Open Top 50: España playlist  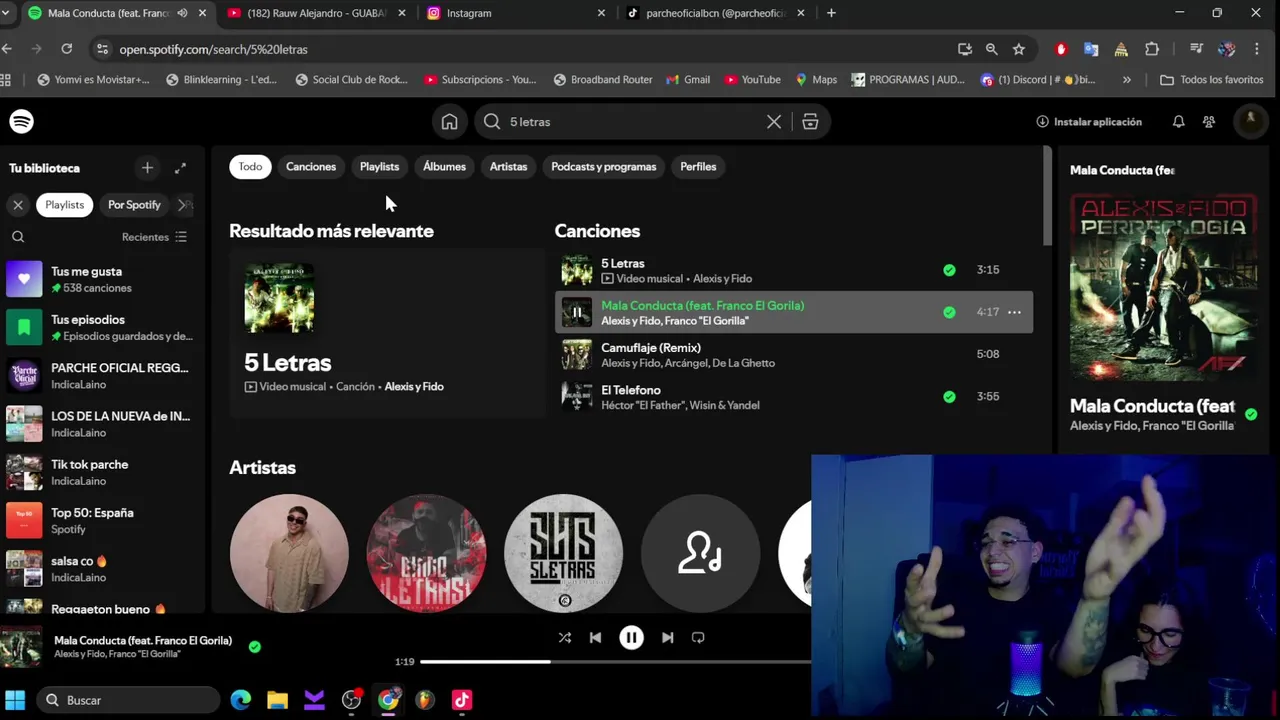103,520
